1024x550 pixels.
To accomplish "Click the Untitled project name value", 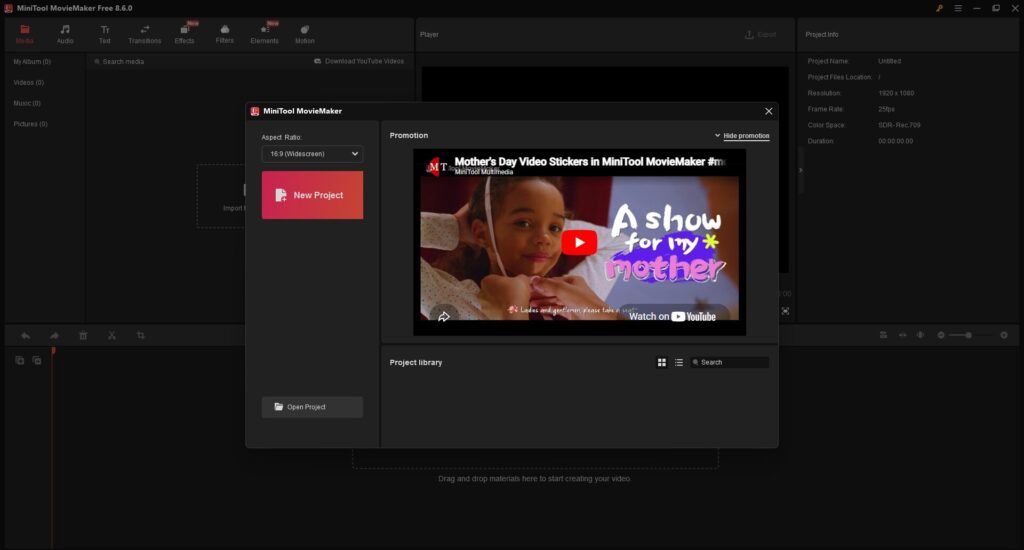I will [x=889, y=61].
